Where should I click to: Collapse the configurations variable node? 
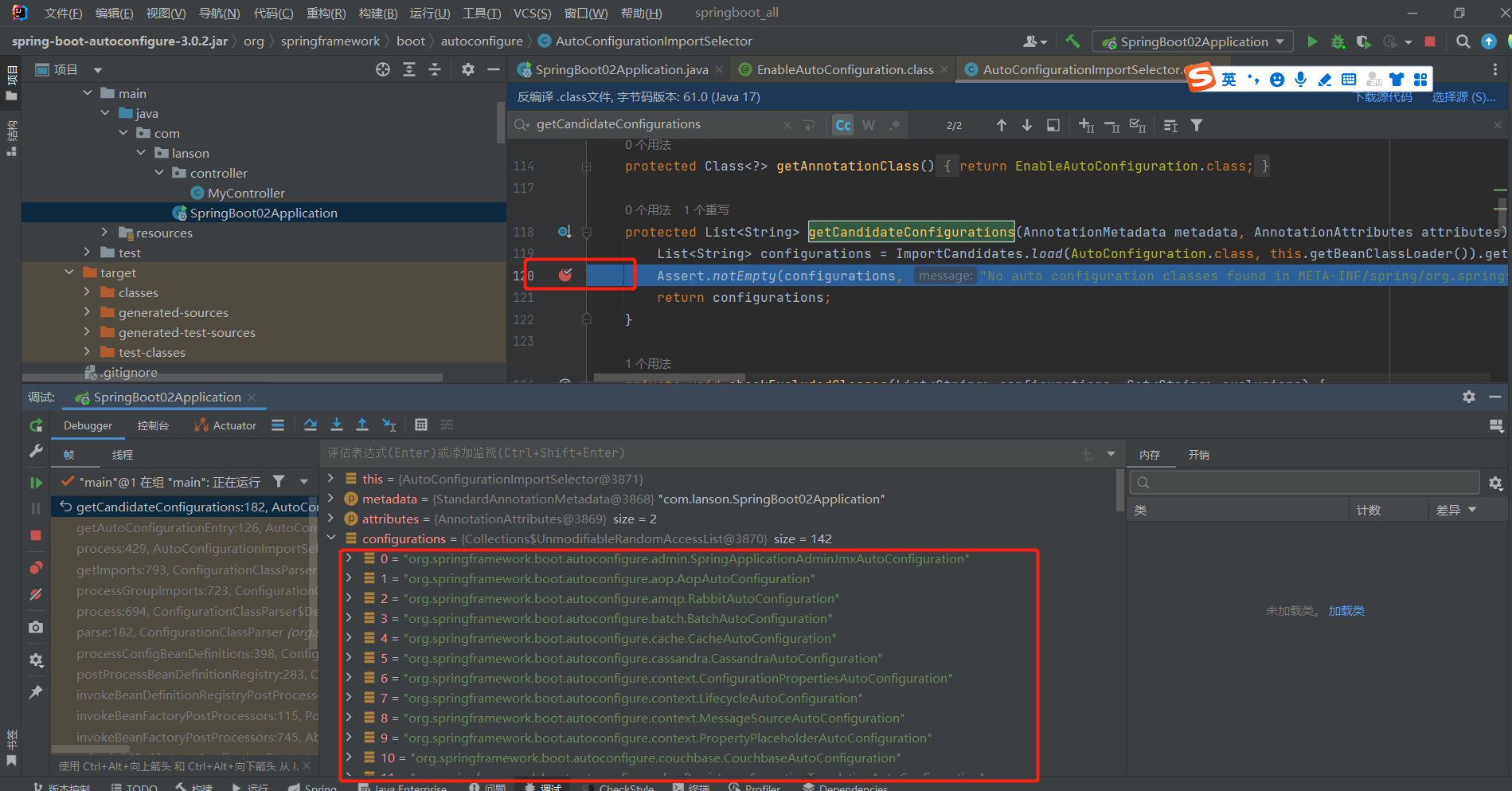pyautogui.click(x=331, y=538)
